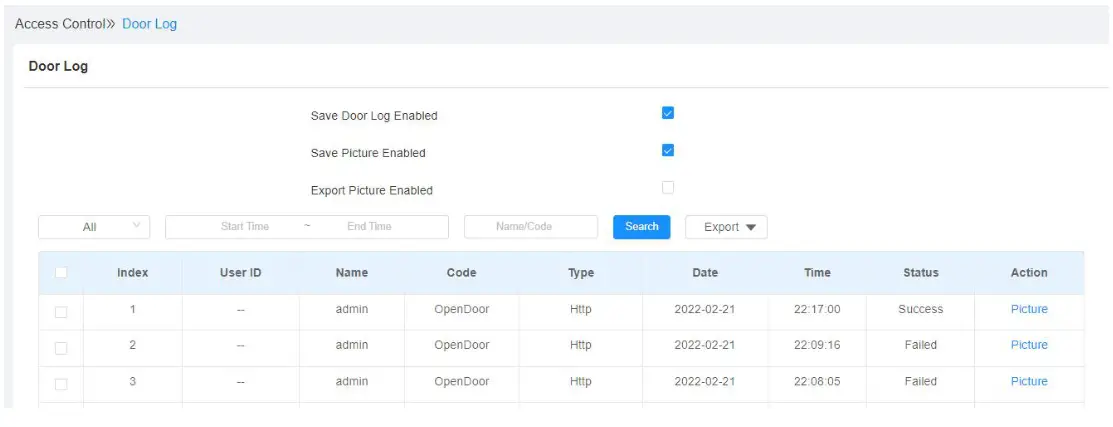Viewport: 1113px width, 427px height.
Task: Uncheck the Save Picture Enabled checkbox
Action: pyautogui.click(x=668, y=151)
